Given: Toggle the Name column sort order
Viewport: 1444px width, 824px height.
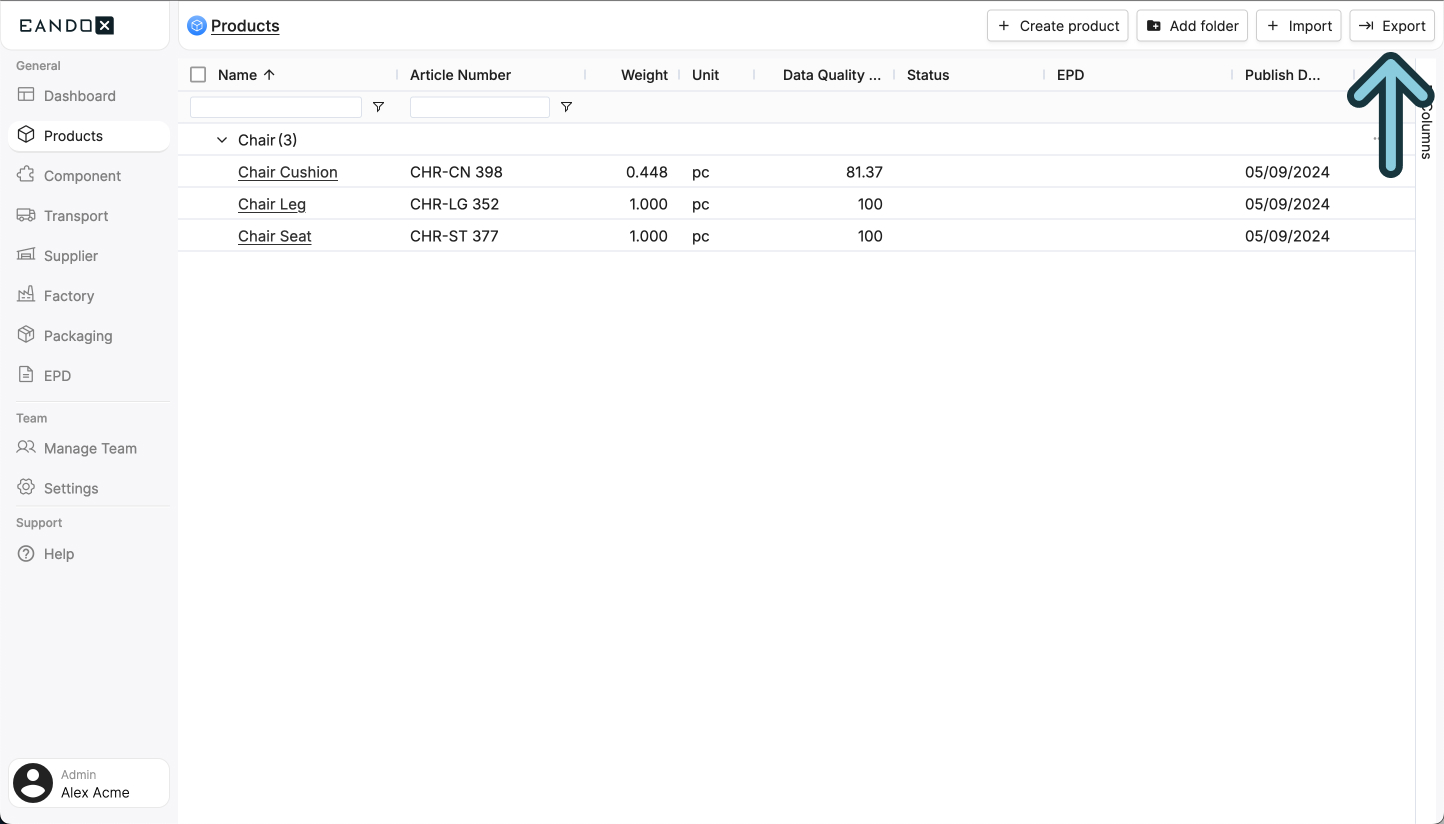Looking at the screenshot, I should (x=268, y=74).
